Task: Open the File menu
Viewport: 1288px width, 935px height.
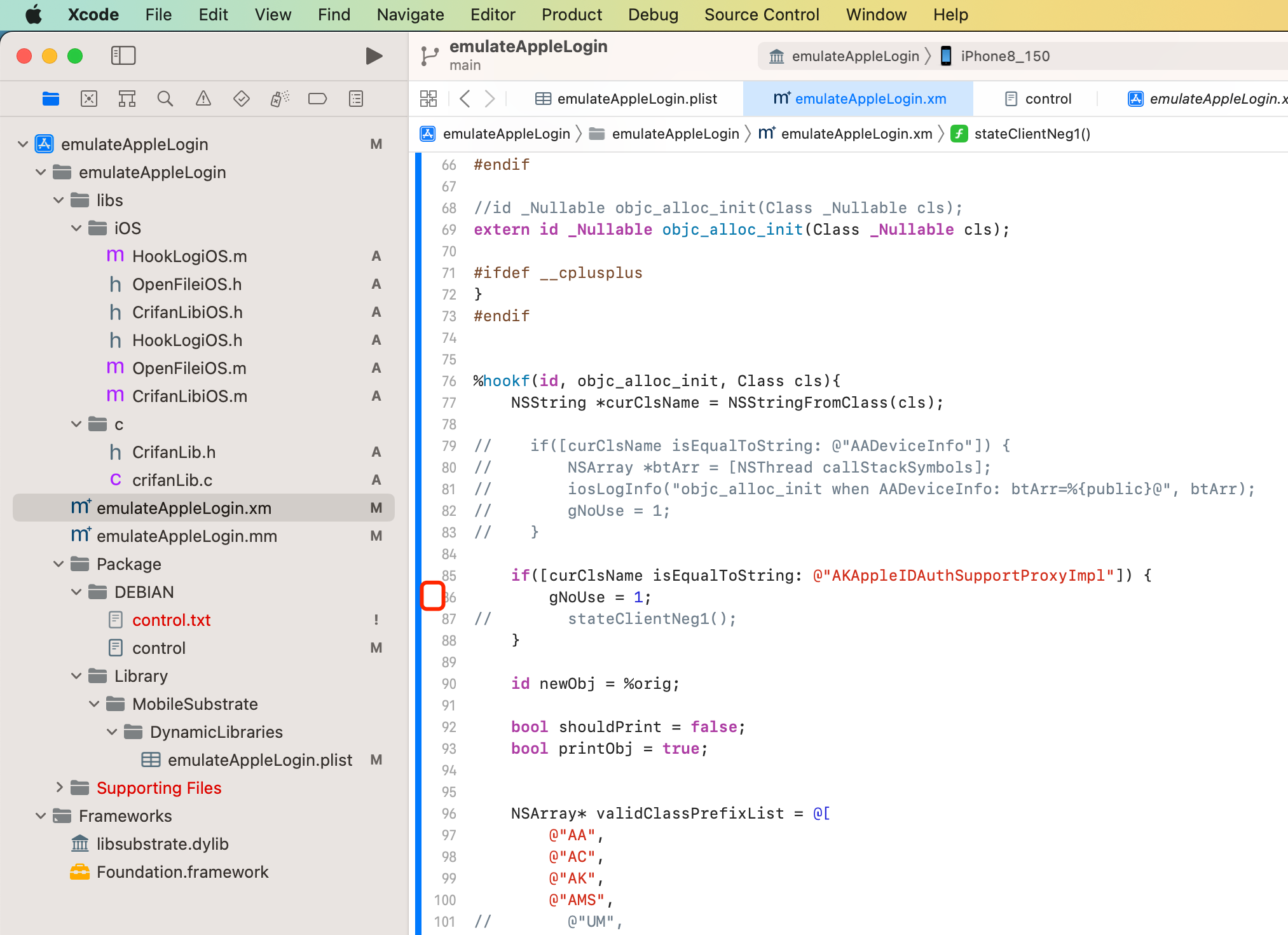Action: [x=158, y=15]
